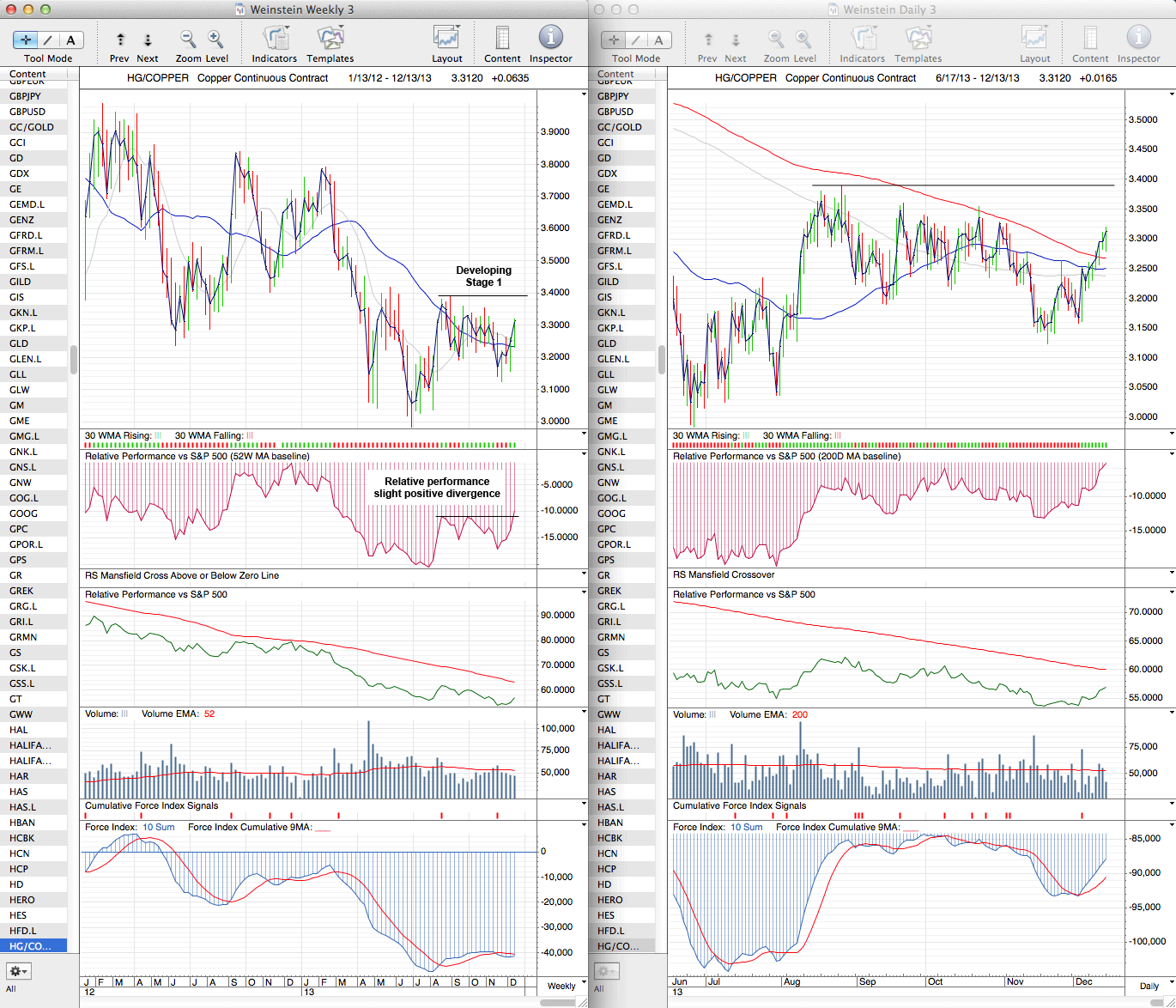The width and height of the screenshot is (1176, 1008).
Task: Open the Weekly period selector at bottom
Action: pos(563,986)
